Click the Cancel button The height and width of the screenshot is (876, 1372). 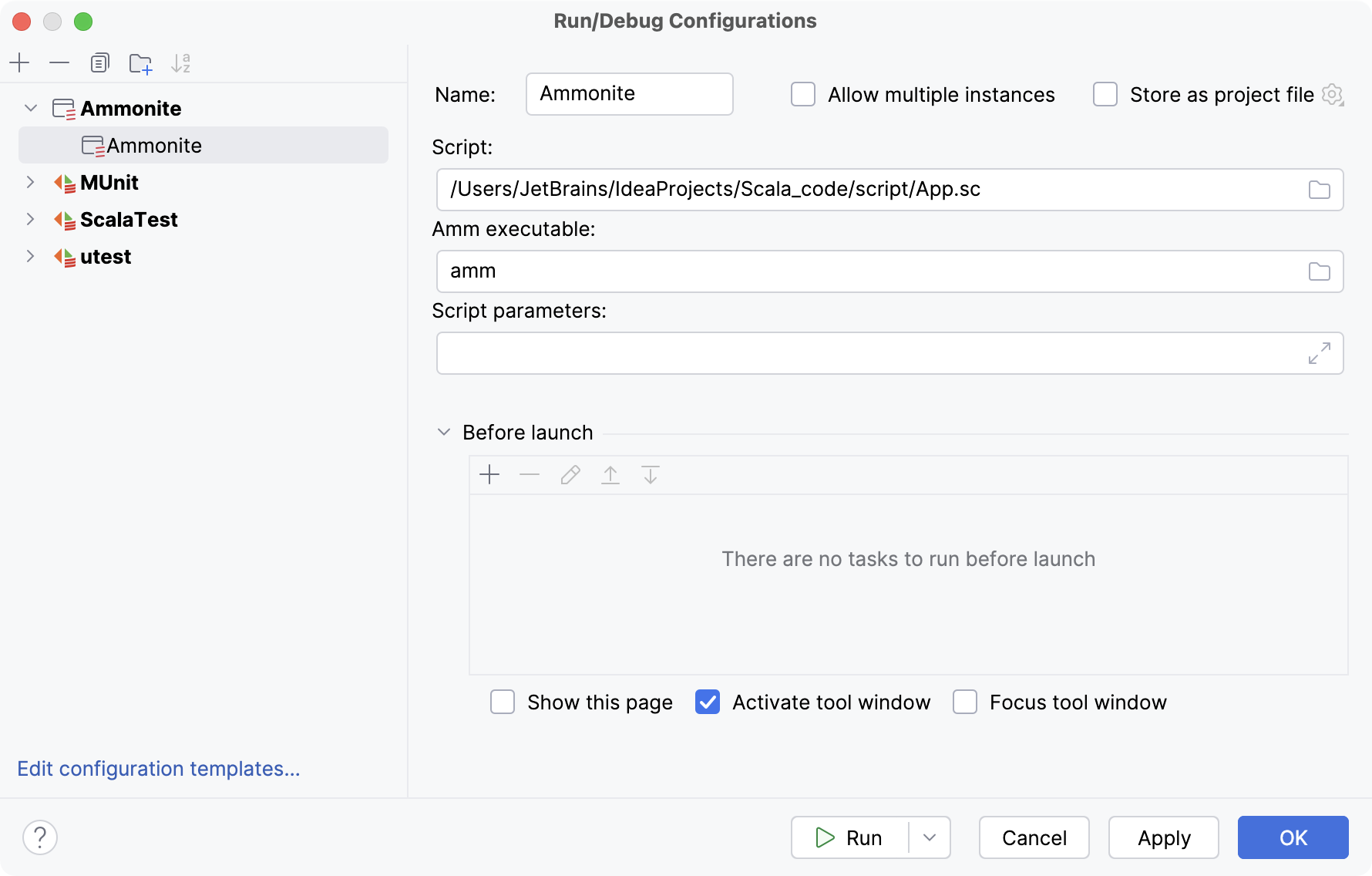coord(1034,837)
